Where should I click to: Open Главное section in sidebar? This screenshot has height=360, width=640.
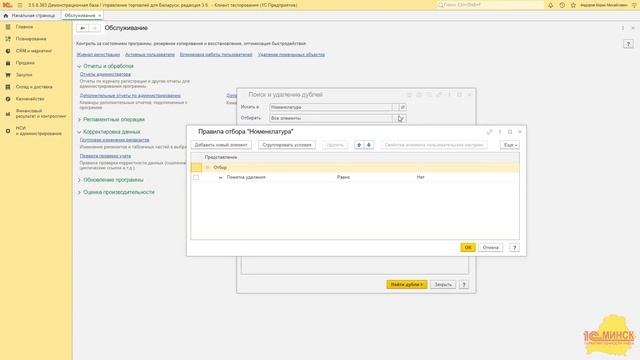point(24,27)
